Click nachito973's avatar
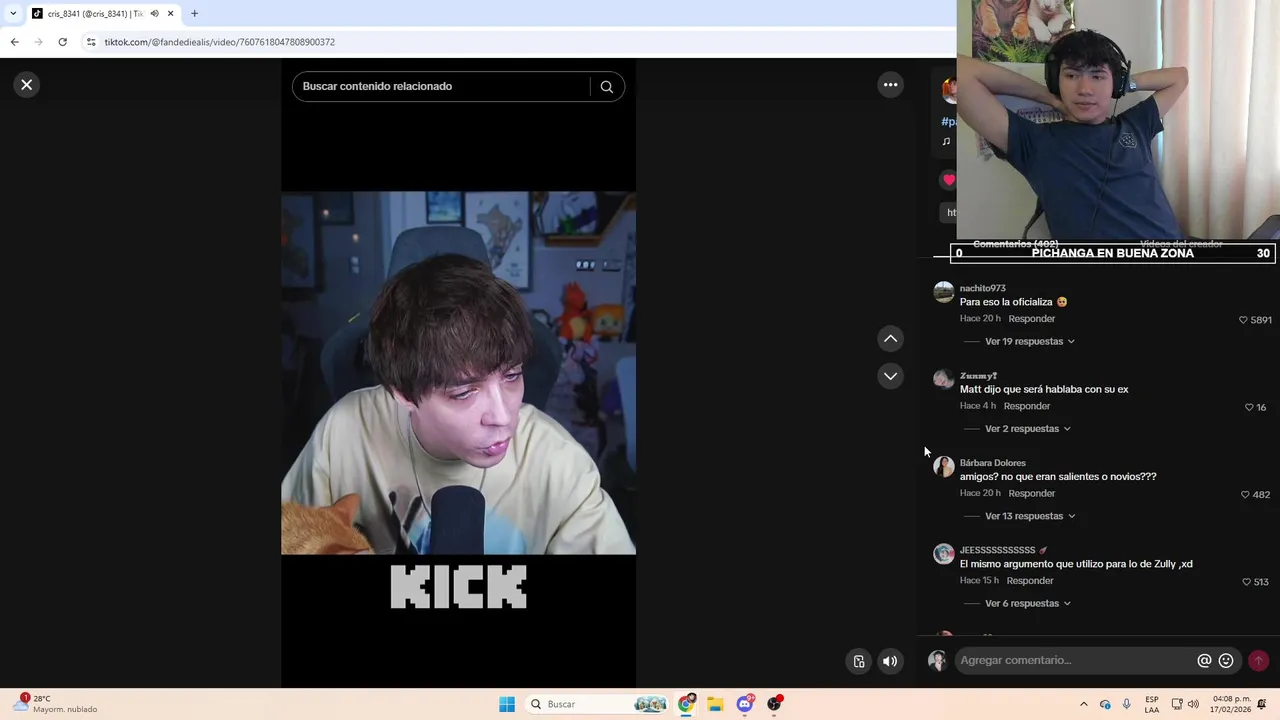Viewport: 1280px width, 720px height. tap(943, 292)
